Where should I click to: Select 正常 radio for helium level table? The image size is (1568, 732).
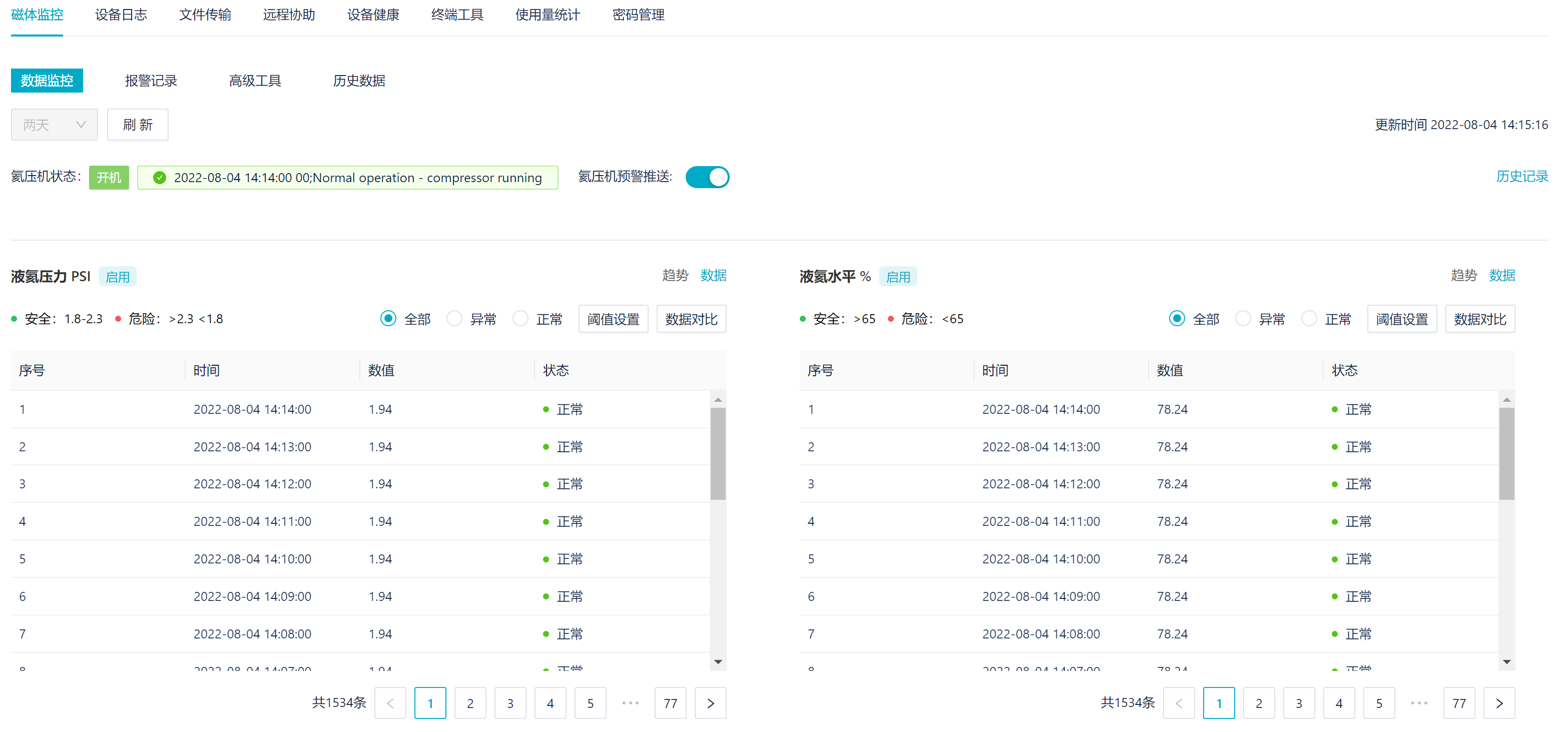pos(1309,319)
